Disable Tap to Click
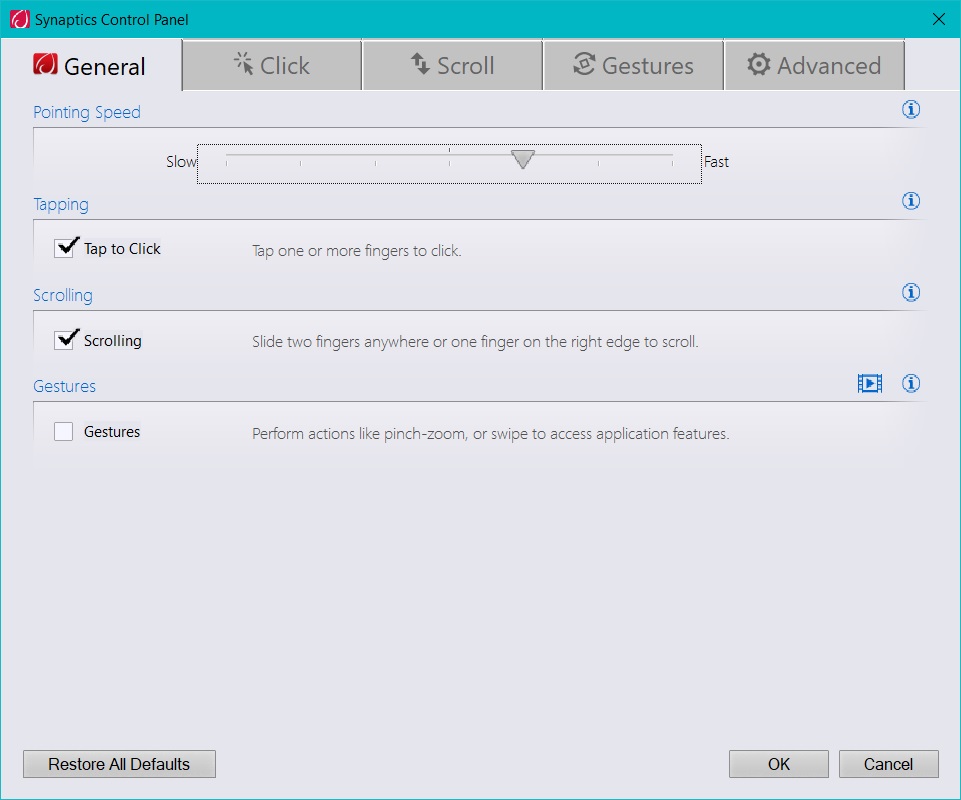Image resolution: width=961 pixels, height=800 pixels. (x=65, y=246)
